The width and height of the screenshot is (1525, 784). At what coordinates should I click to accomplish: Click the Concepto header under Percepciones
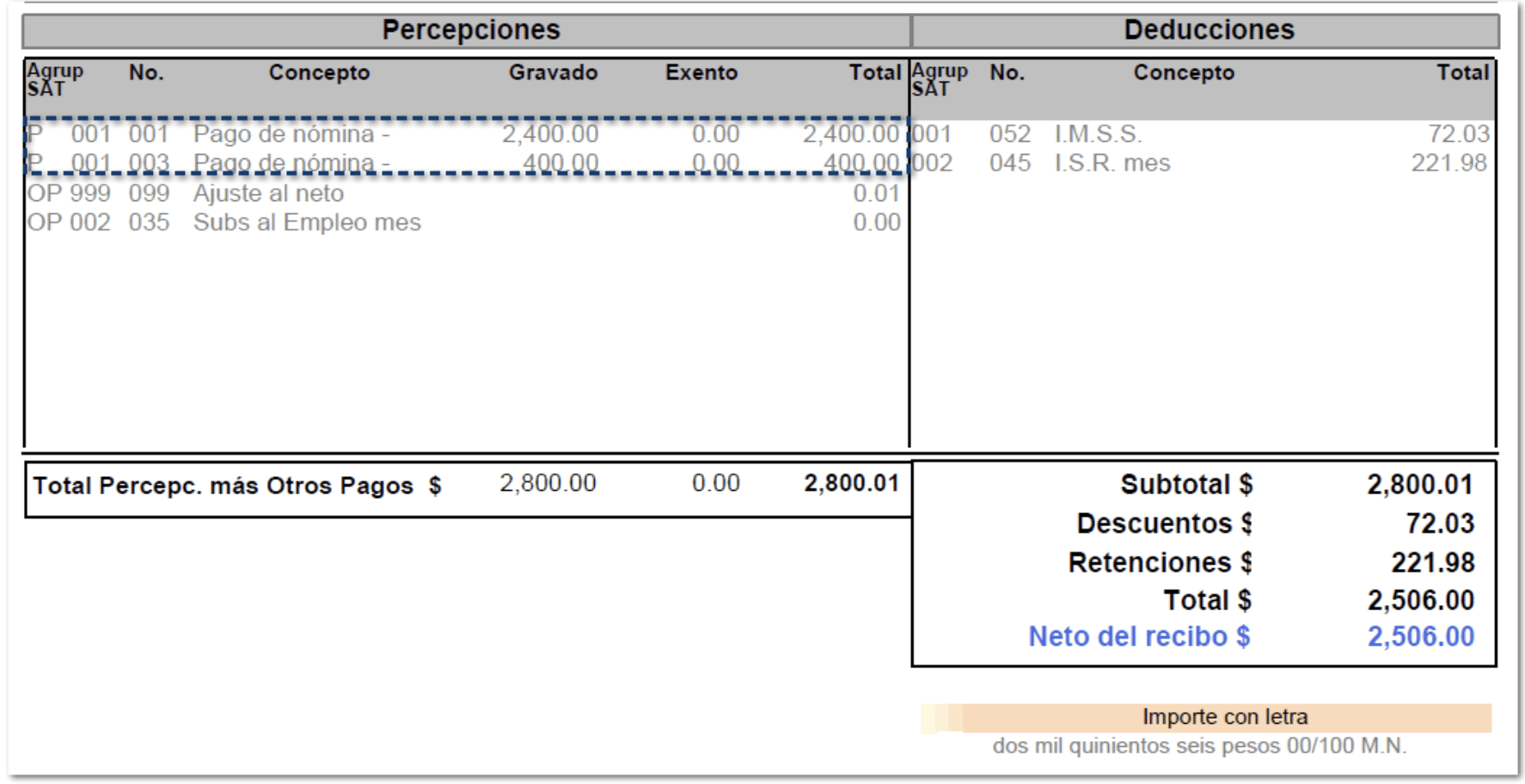coord(319,73)
